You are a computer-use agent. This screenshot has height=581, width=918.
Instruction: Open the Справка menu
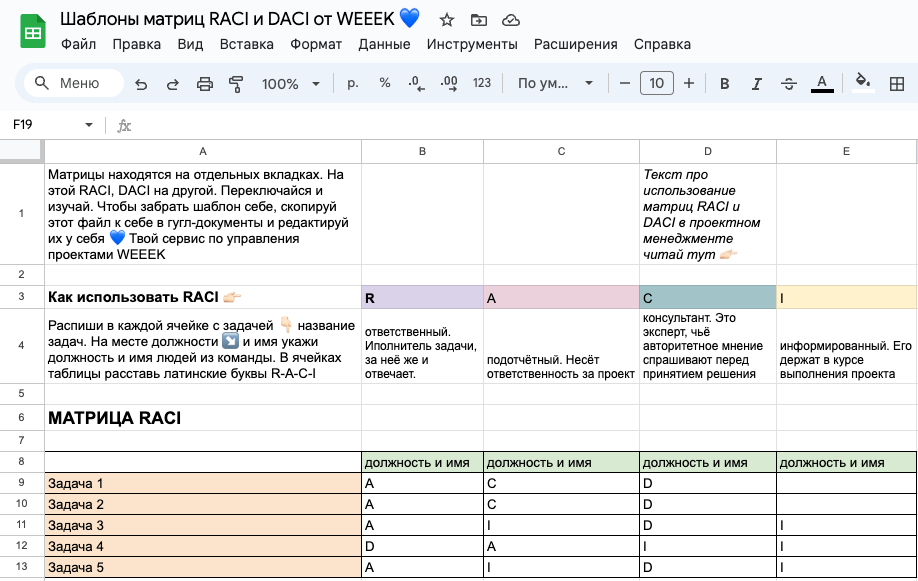(x=662, y=45)
